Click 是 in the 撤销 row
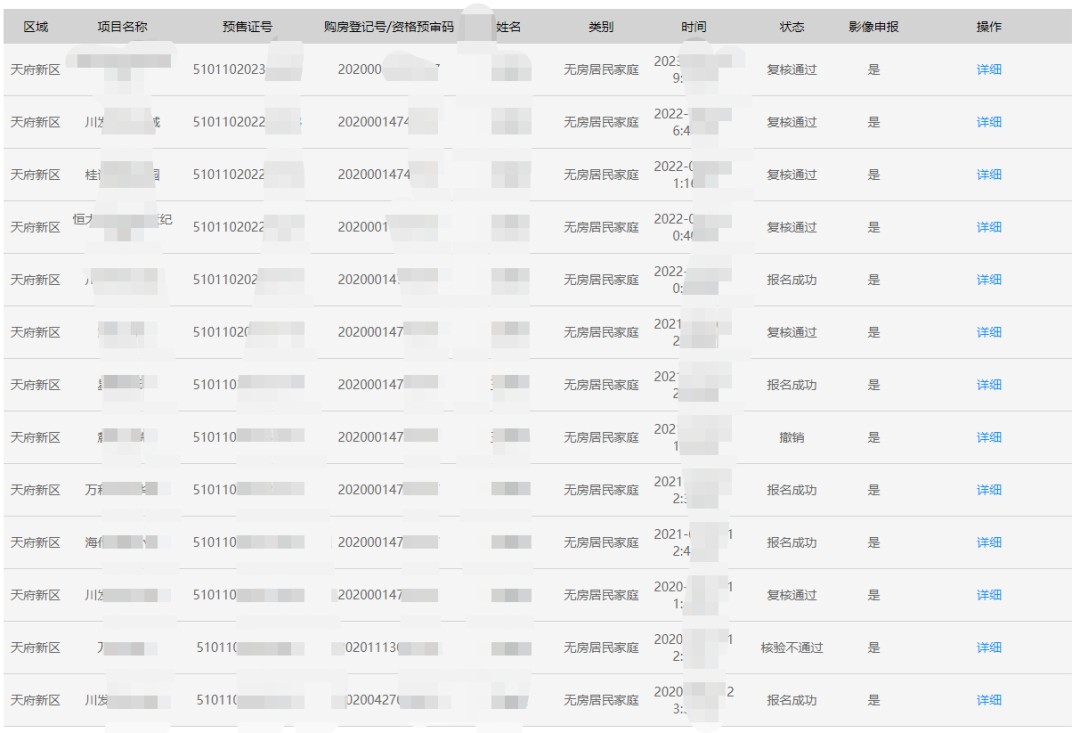1080x733 pixels. point(874,437)
